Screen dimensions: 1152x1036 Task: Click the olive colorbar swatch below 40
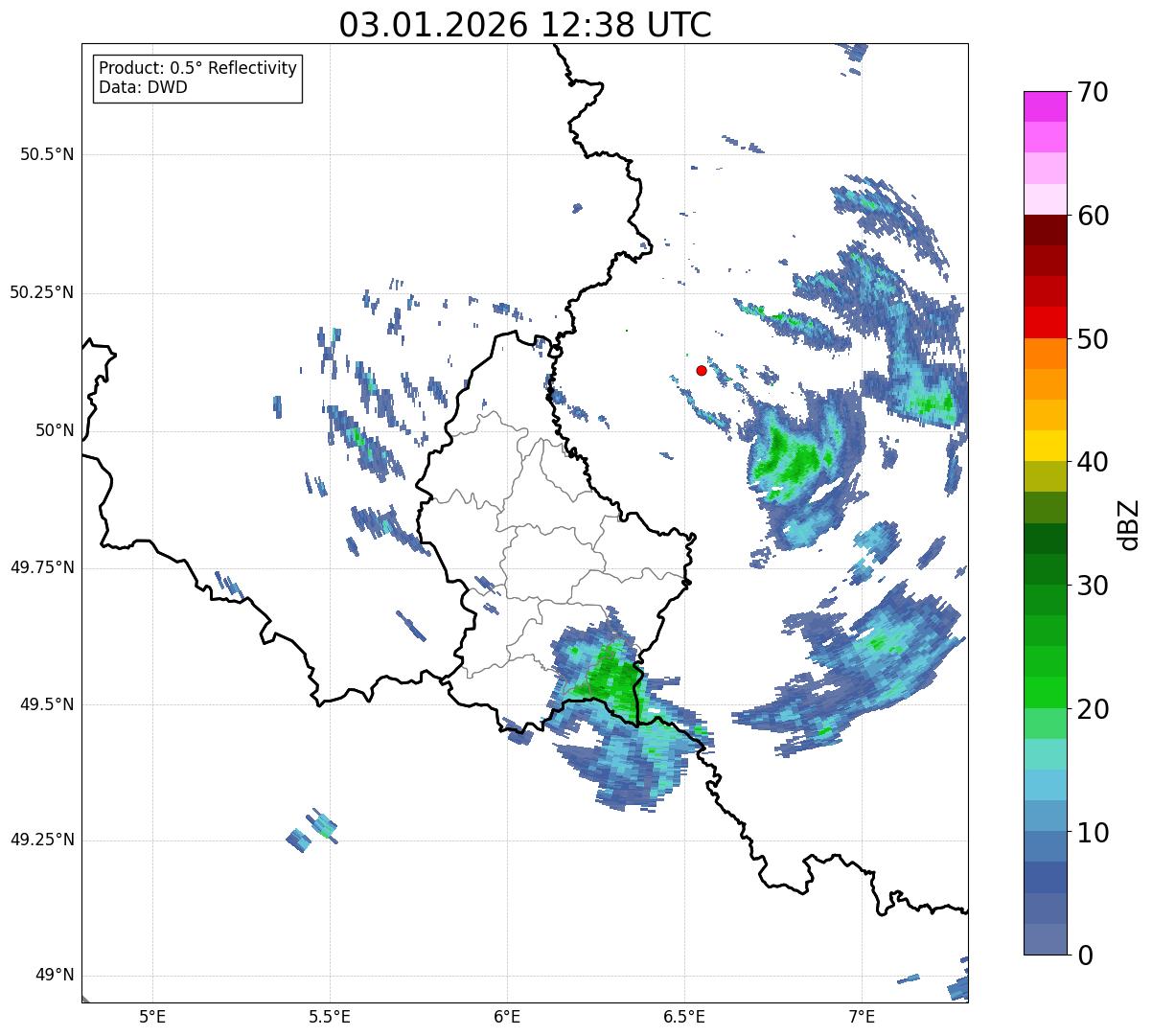[x=1045, y=476]
